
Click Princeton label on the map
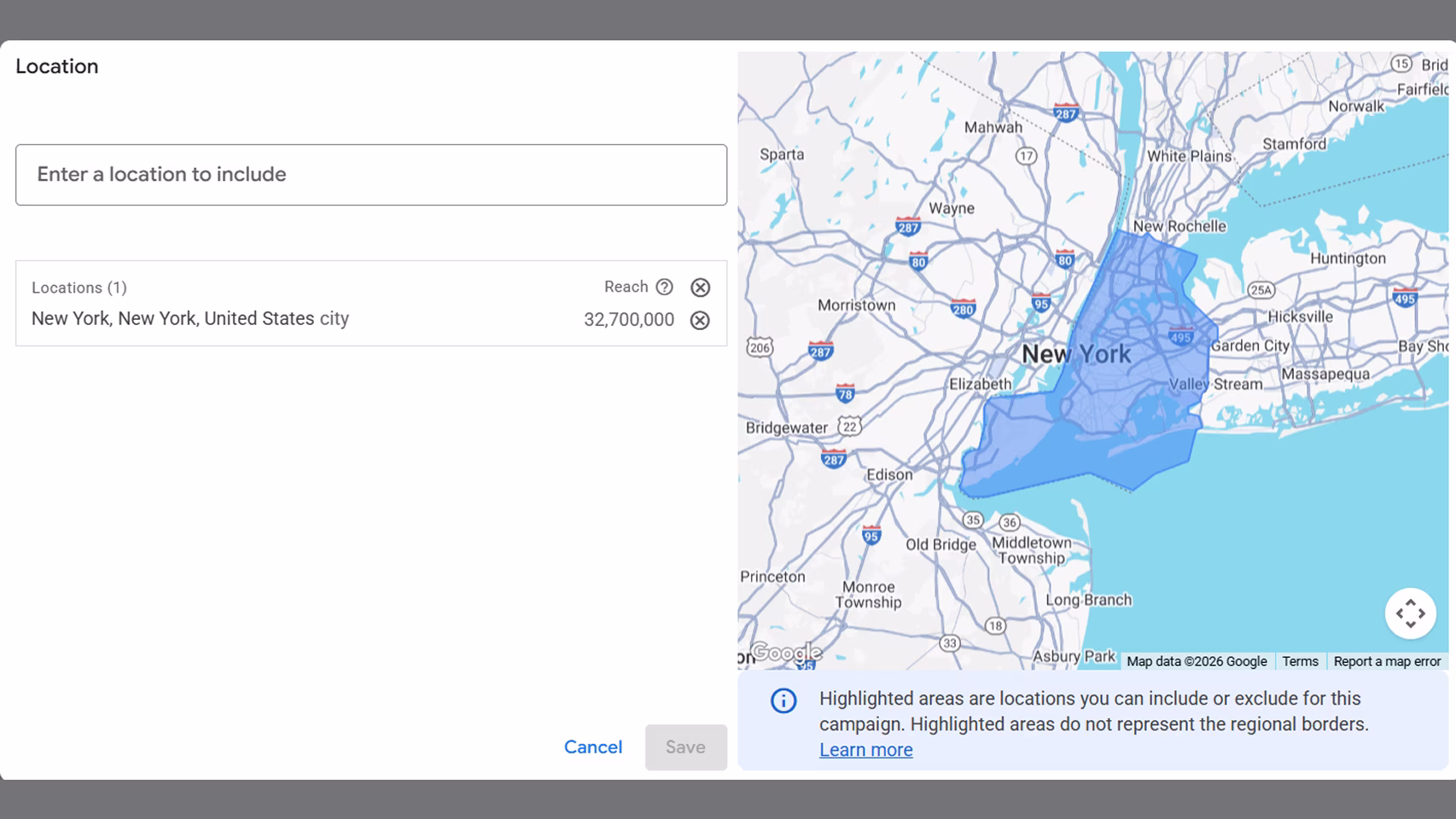pyautogui.click(x=772, y=577)
